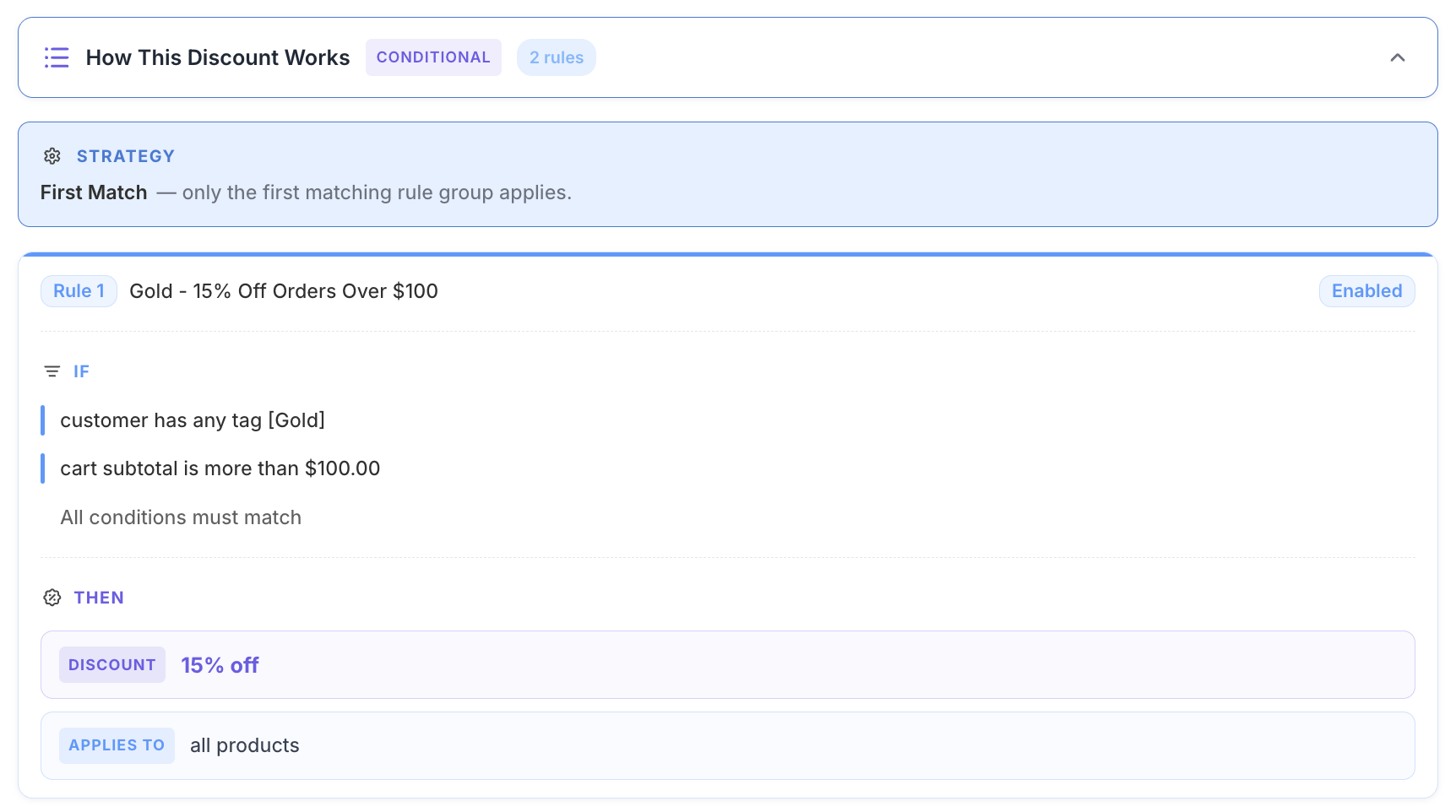Toggle the Enabled status on Rule 1
Image resolution: width=1456 pixels, height=812 pixels.
[x=1366, y=291]
